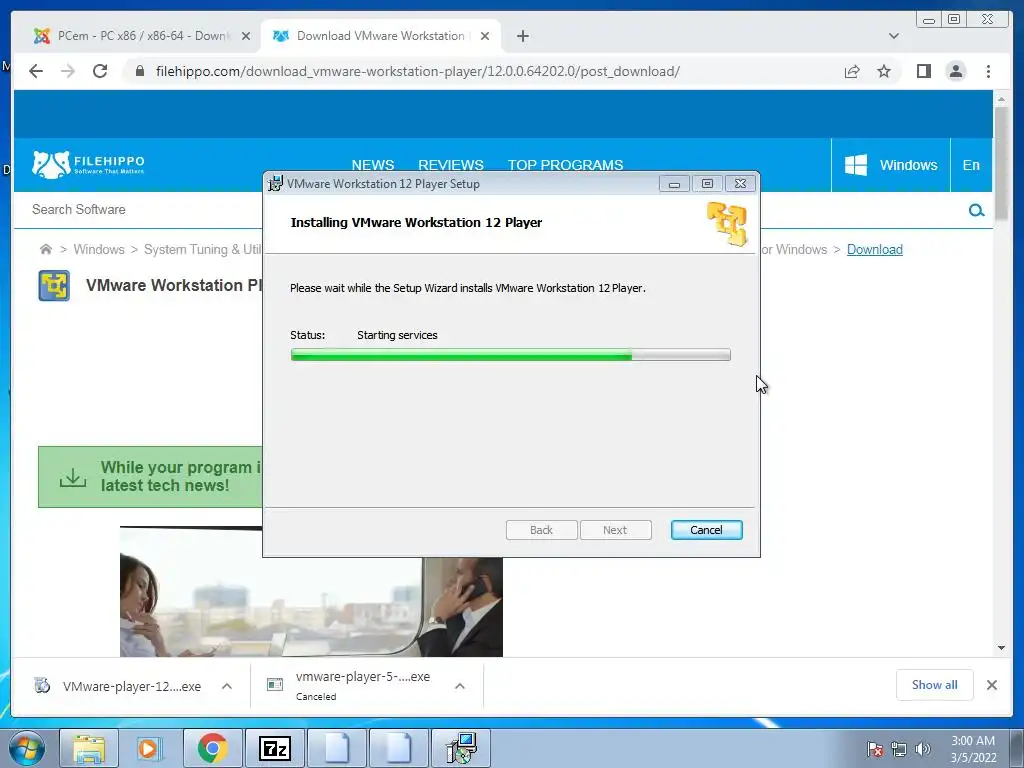Click the page vertical scrollbar thumb
The image size is (1024, 768).
tap(1000, 163)
